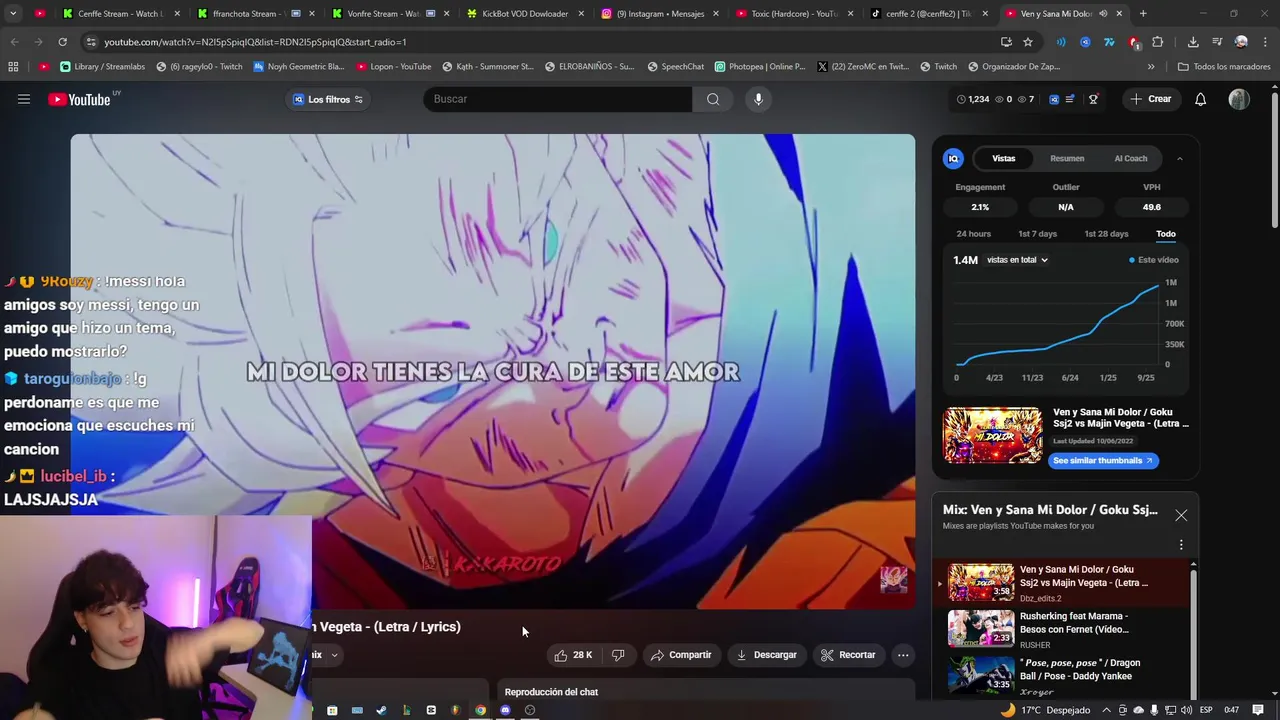Show hidden bookmarks with the double chevron

[x=1151, y=66]
